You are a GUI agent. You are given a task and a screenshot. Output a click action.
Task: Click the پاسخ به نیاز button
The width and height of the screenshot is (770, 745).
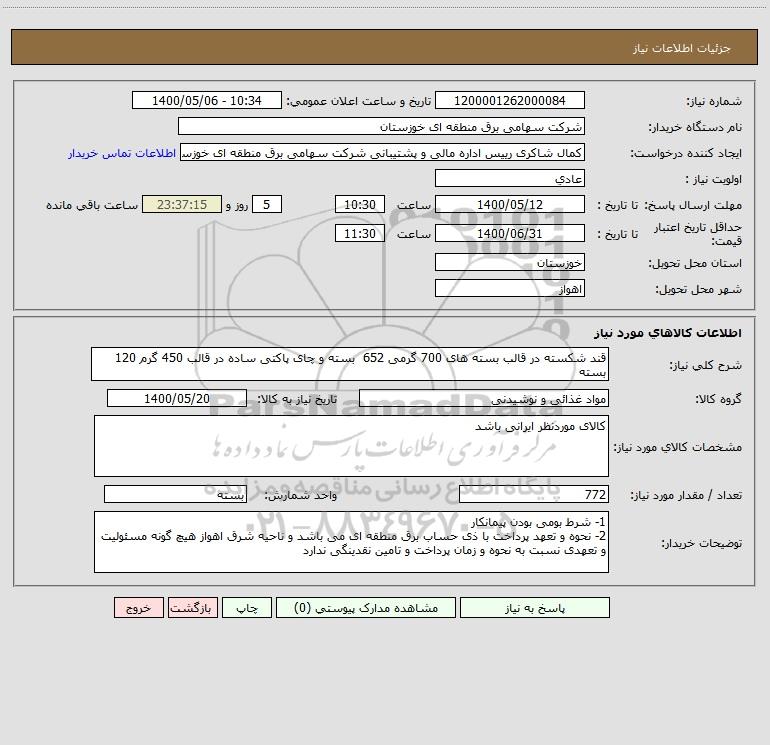tap(535, 607)
